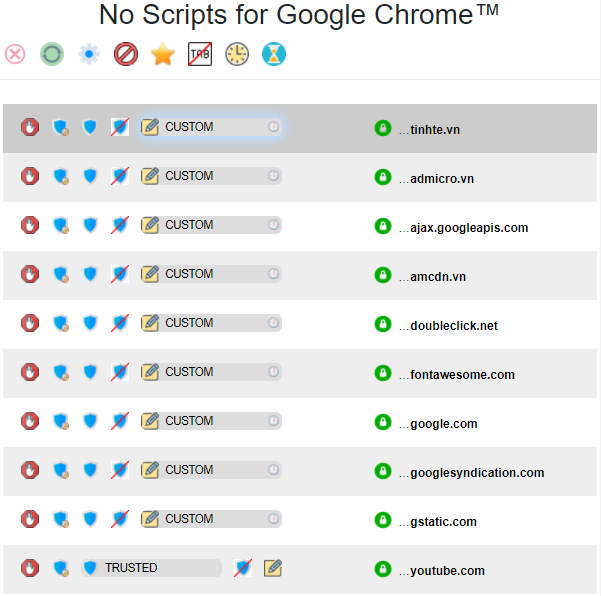Click the crossed-out TAB icon
This screenshot has width=601, height=596.
click(x=200, y=54)
